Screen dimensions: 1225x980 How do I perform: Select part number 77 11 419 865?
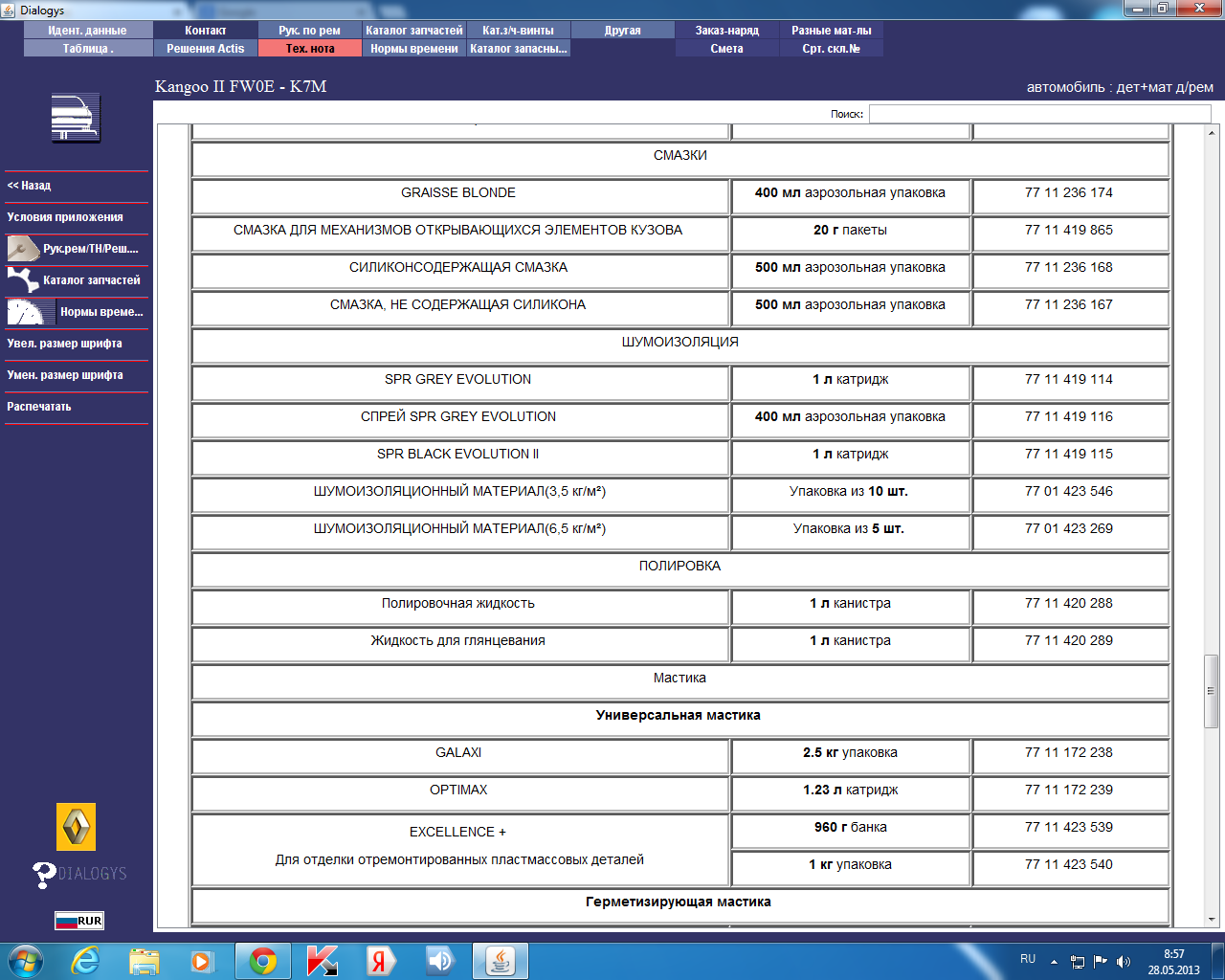click(1069, 231)
